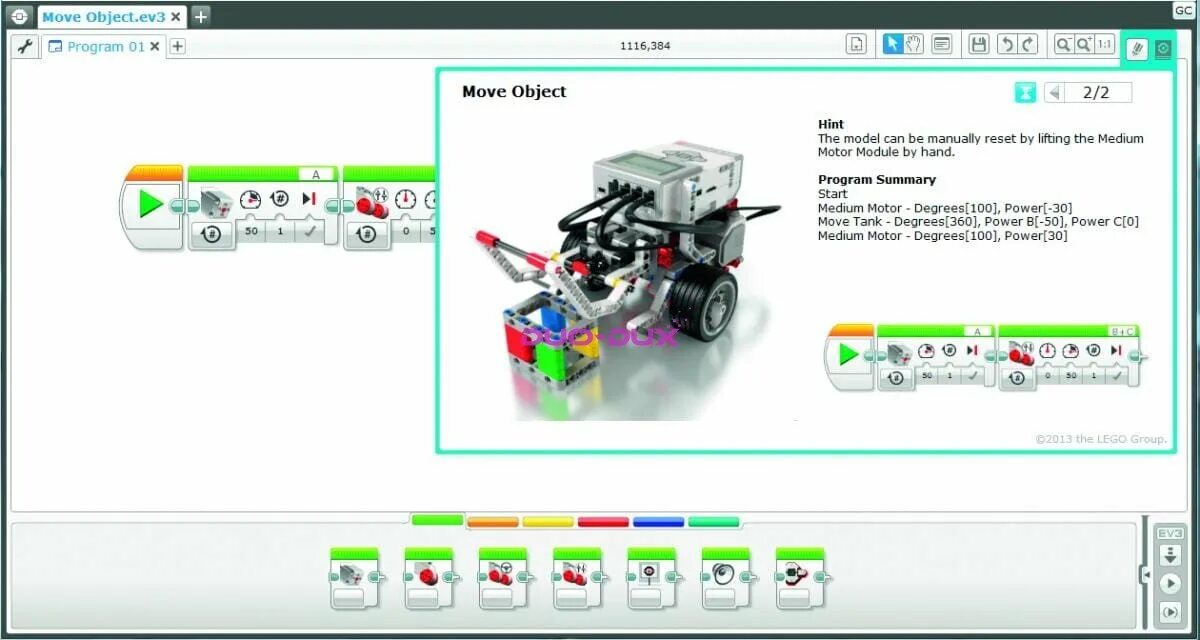Click the 2/2 page indicator
Image resolution: width=1200 pixels, height=640 pixels.
pos(1096,92)
